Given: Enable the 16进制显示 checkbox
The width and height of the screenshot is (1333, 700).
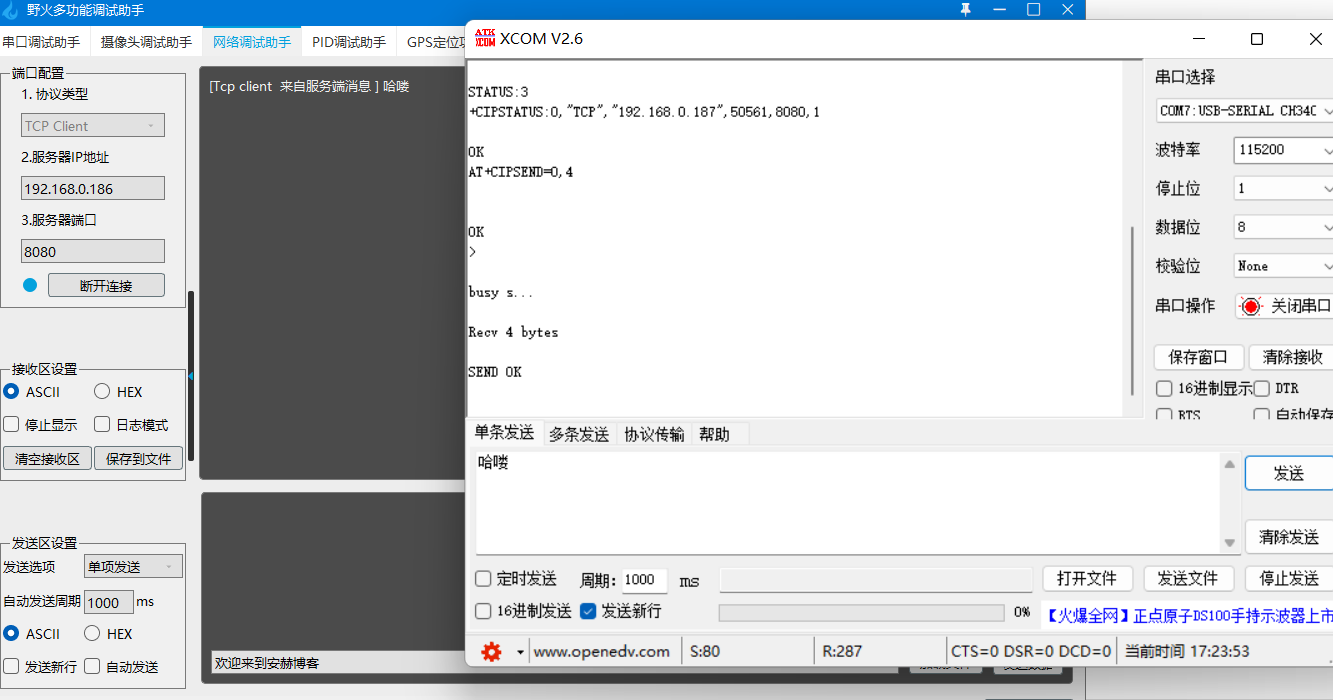Looking at the screenshot, I should [x=1164, y=388].
